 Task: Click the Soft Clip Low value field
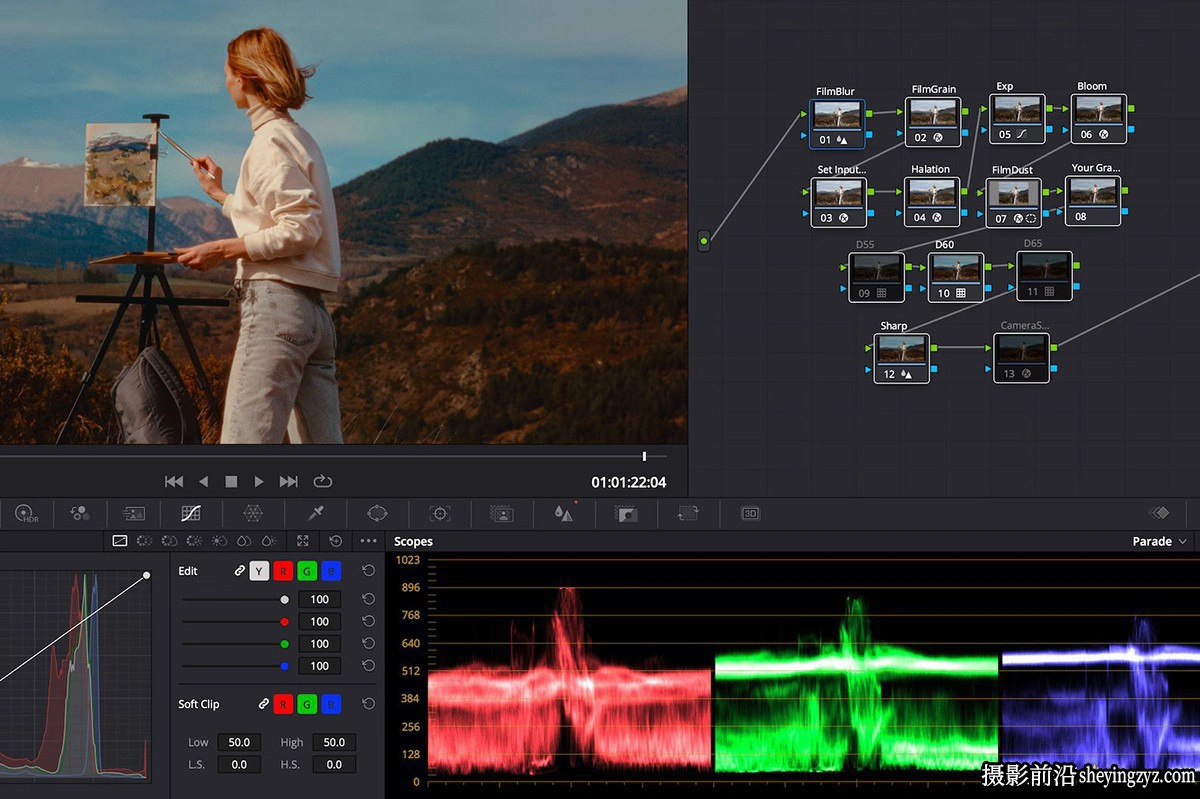click(x=239, y=742)
